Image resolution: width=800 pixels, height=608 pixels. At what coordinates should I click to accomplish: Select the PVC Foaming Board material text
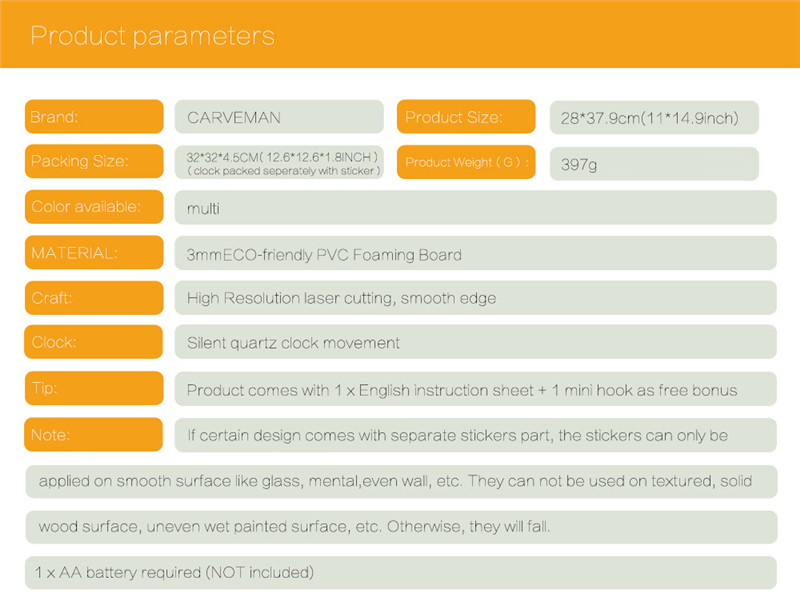tap(324, 254)
